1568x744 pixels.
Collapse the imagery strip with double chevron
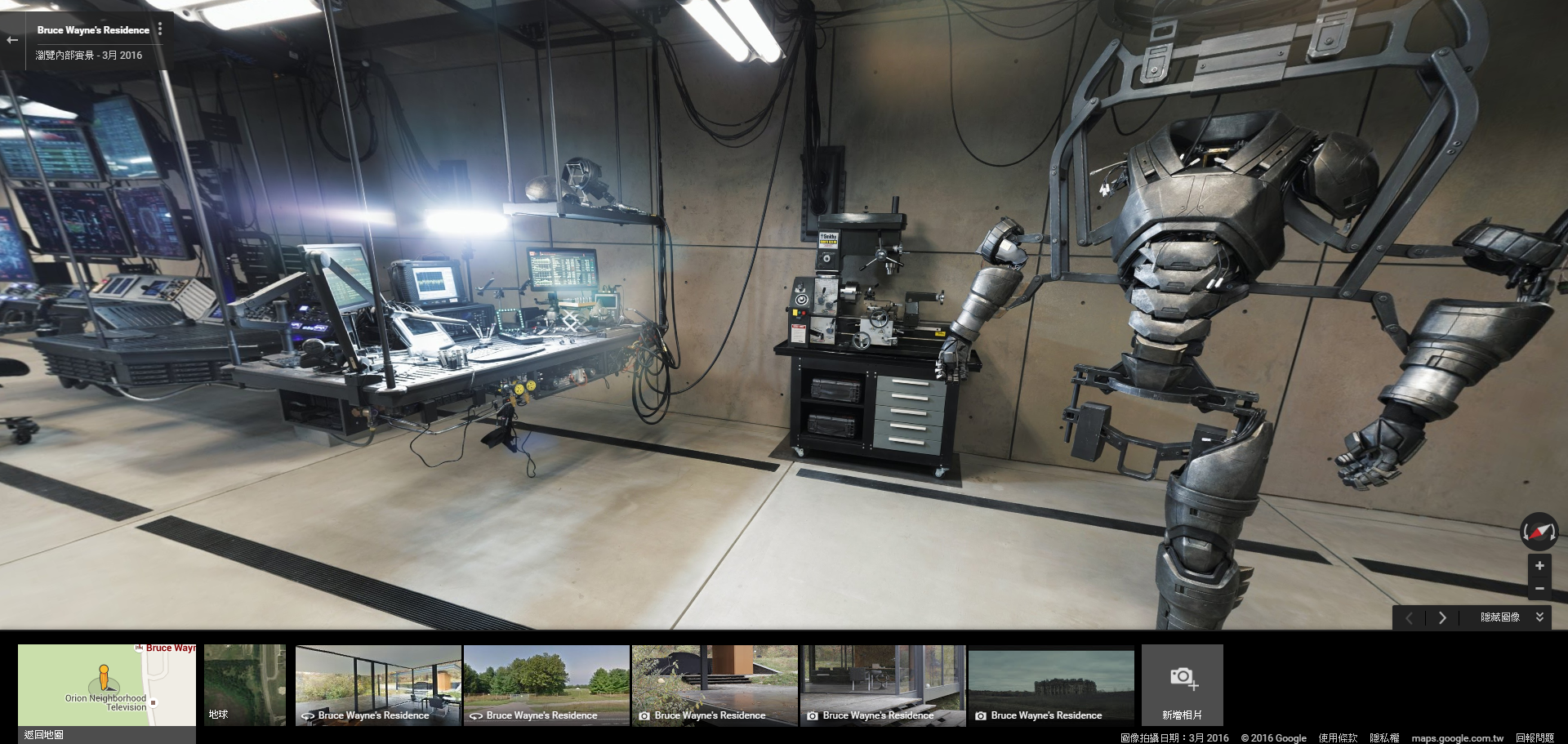pos(1539,617)
